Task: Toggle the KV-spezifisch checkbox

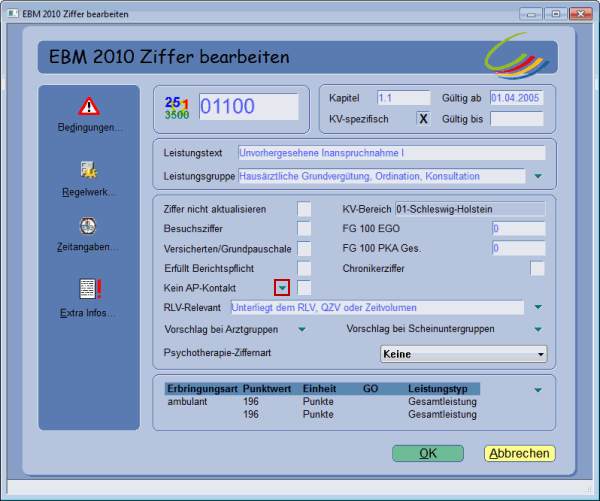Action: click(x=423, y=119)
